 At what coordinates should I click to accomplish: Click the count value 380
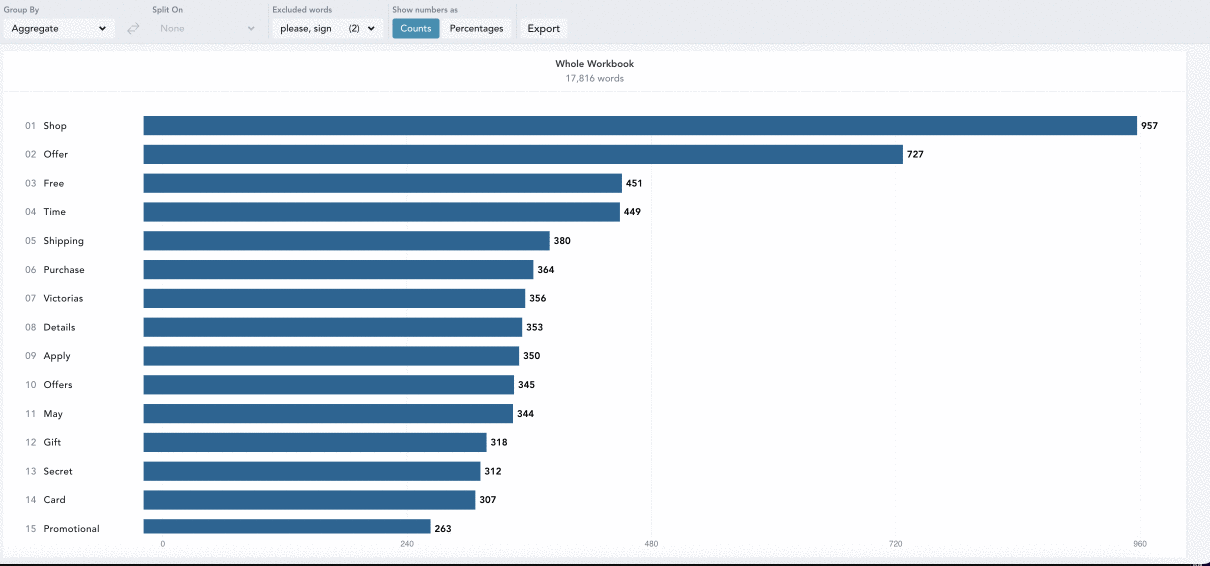coord(562,241)
